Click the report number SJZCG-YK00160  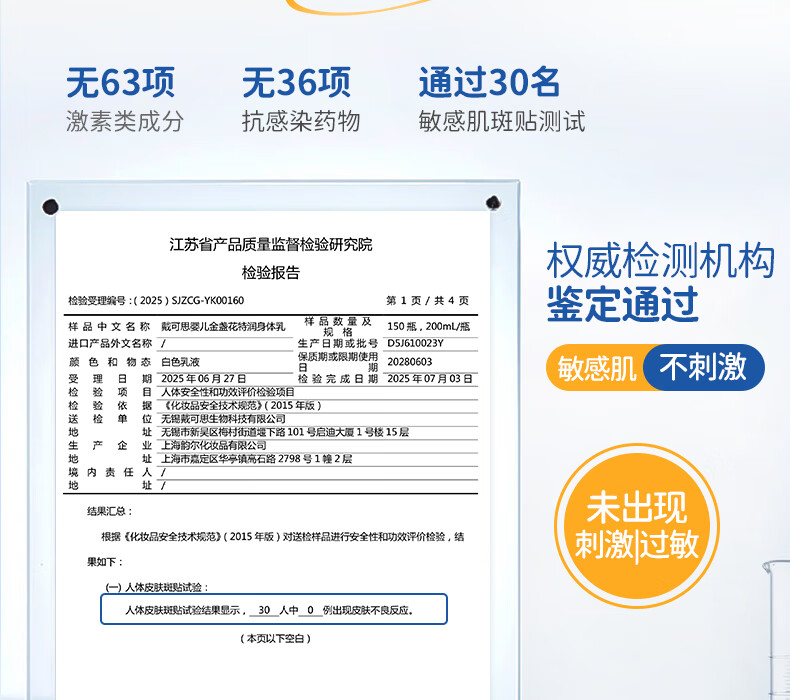coord(207,300)
